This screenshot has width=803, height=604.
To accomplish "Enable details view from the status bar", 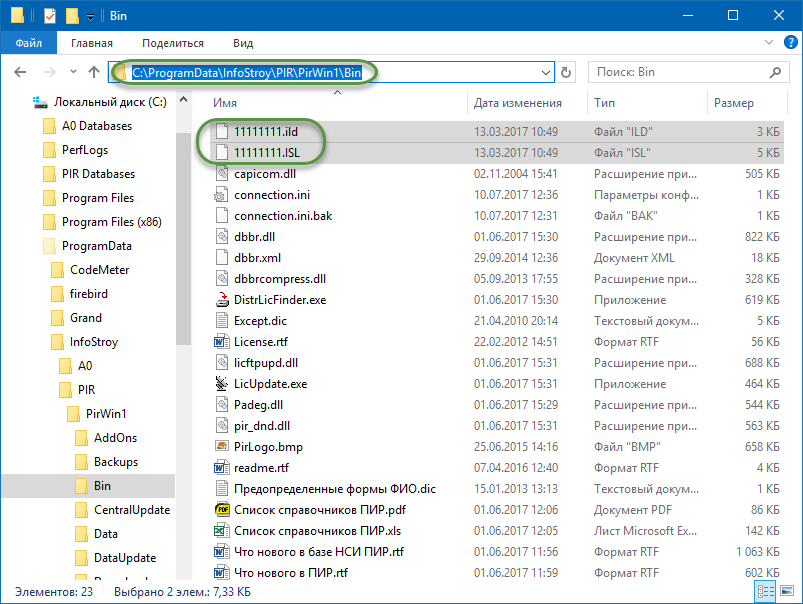I will 767,591.
